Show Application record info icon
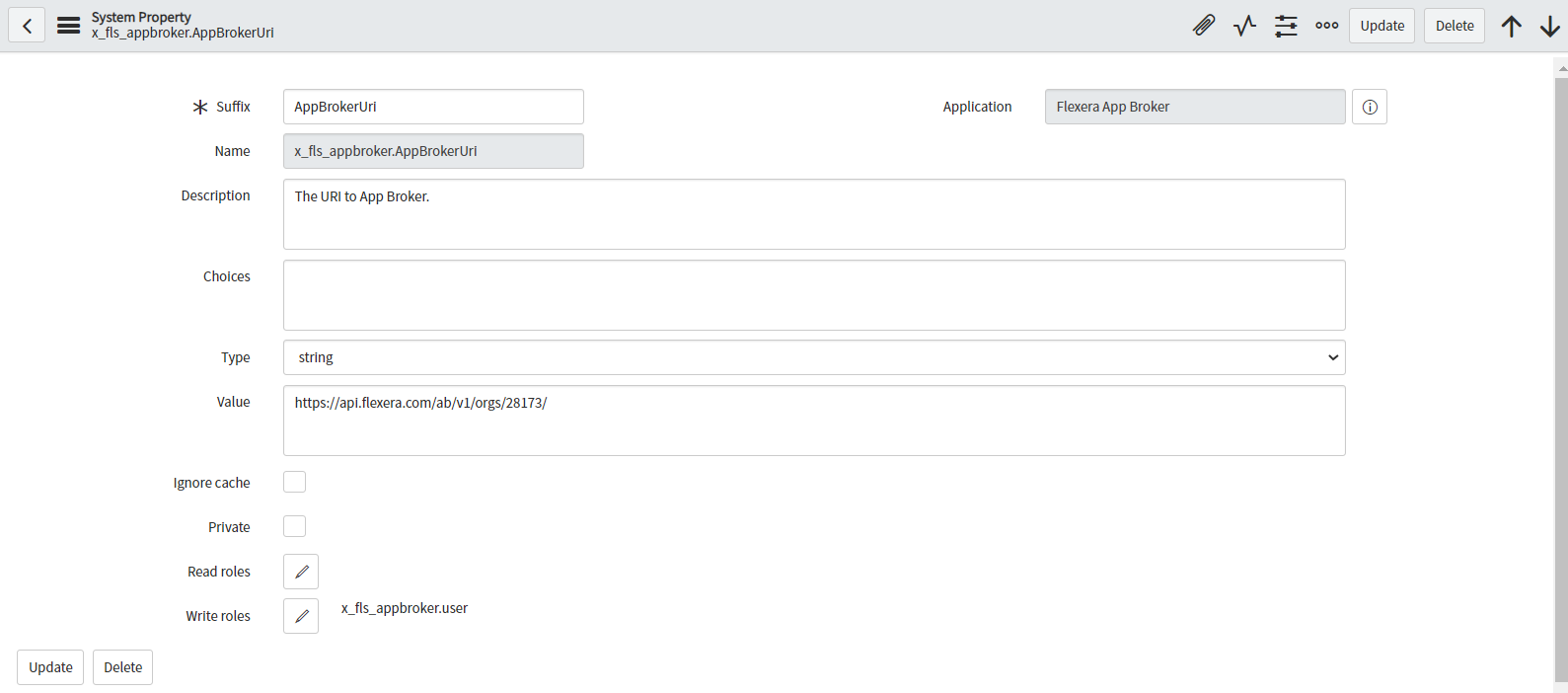Screen dimensions: 1568x693 point(1370,107)
